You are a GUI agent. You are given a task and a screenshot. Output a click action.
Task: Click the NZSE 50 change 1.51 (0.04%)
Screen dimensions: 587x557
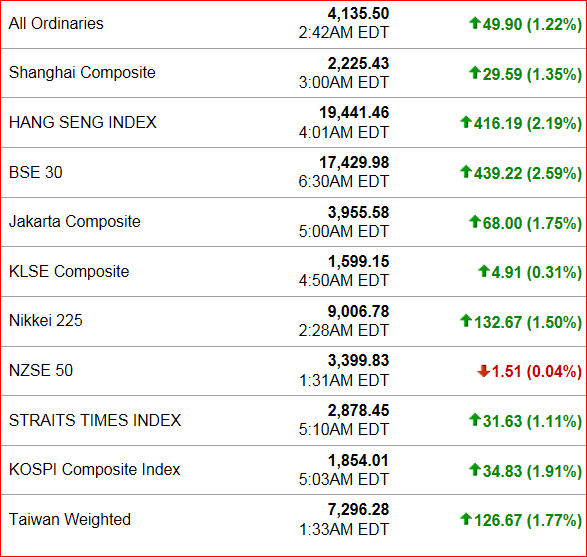tap(536, 371)
